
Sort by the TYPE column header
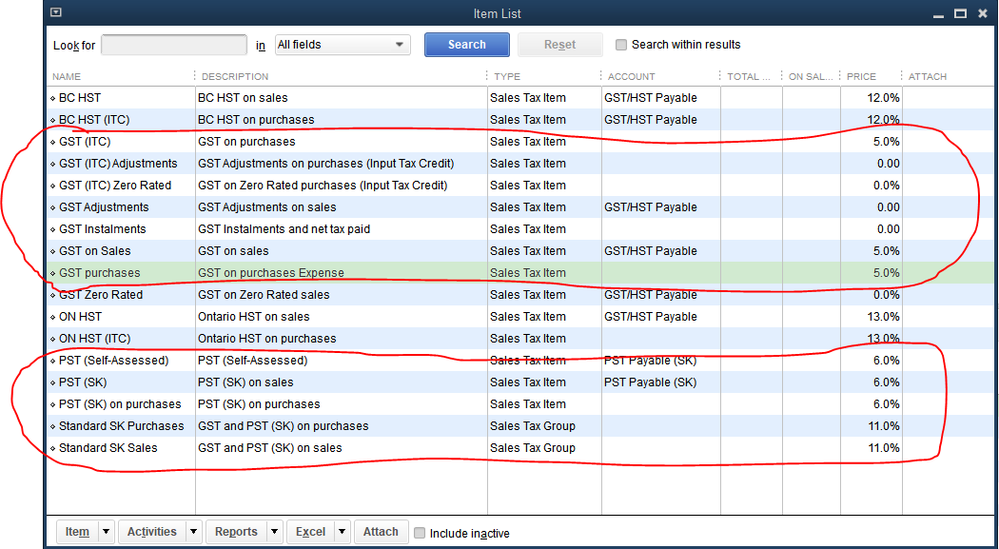[507, 76]
